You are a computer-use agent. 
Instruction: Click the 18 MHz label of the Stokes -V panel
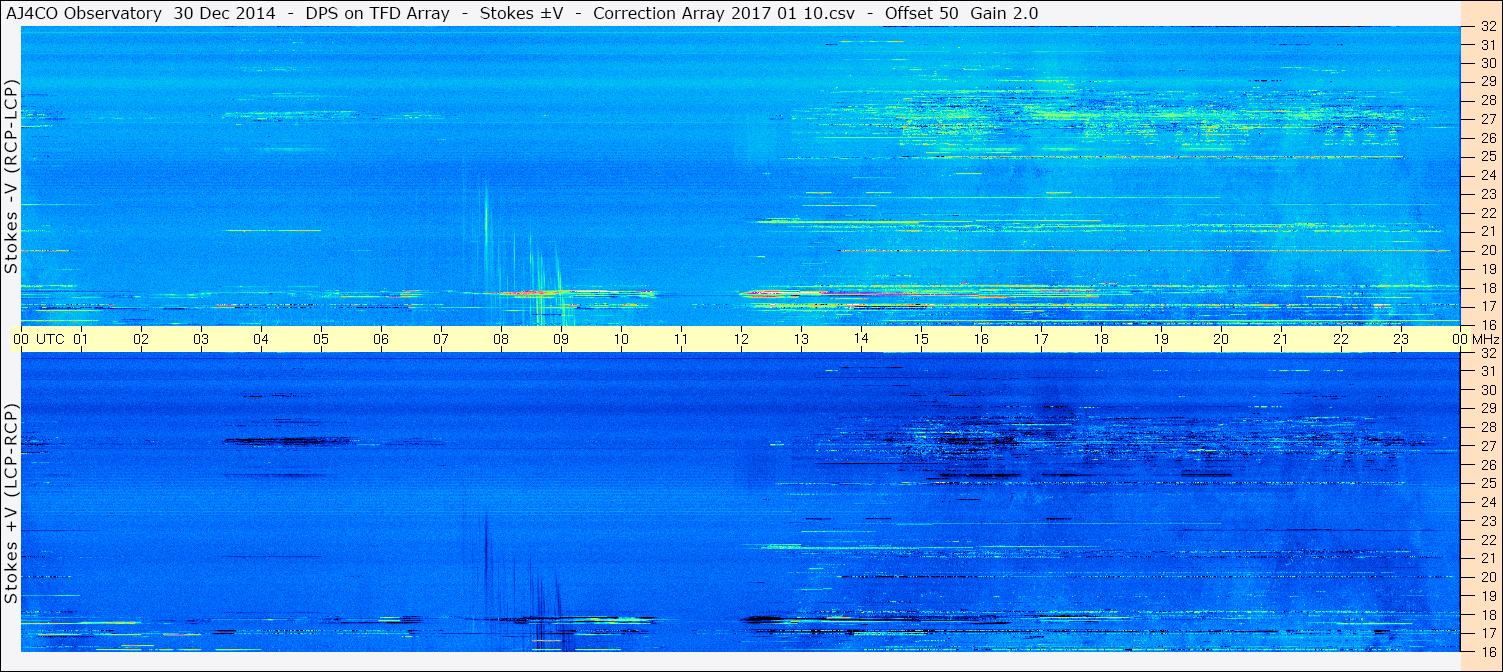[x=1488, y=287]
